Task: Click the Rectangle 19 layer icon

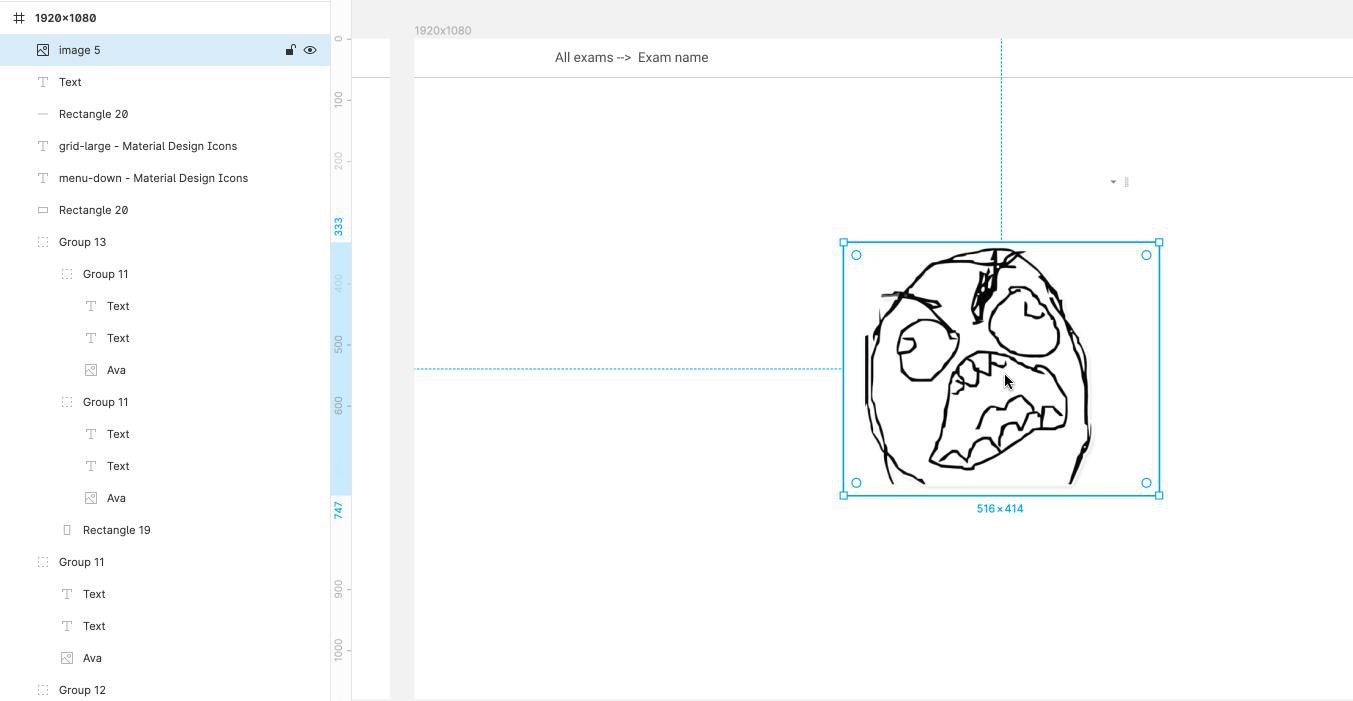Action: tap(67, 530)
